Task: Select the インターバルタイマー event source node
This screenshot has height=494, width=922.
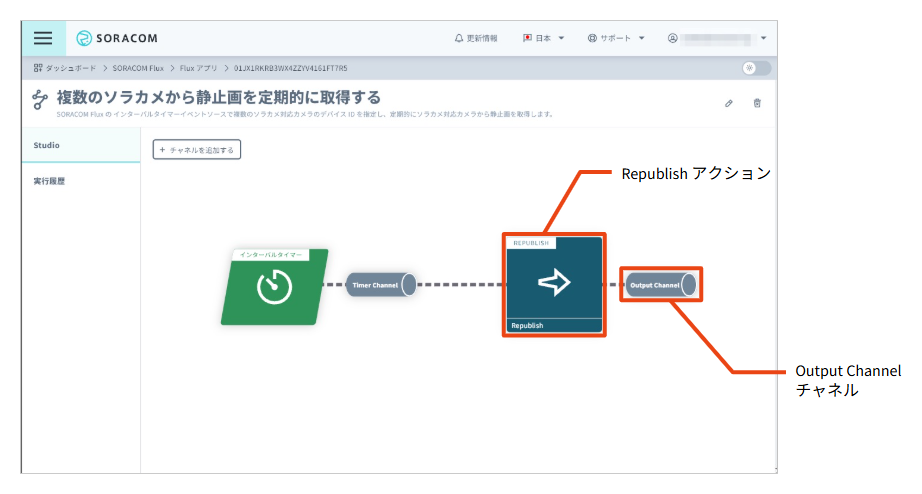Action: (x=275, y=286)
